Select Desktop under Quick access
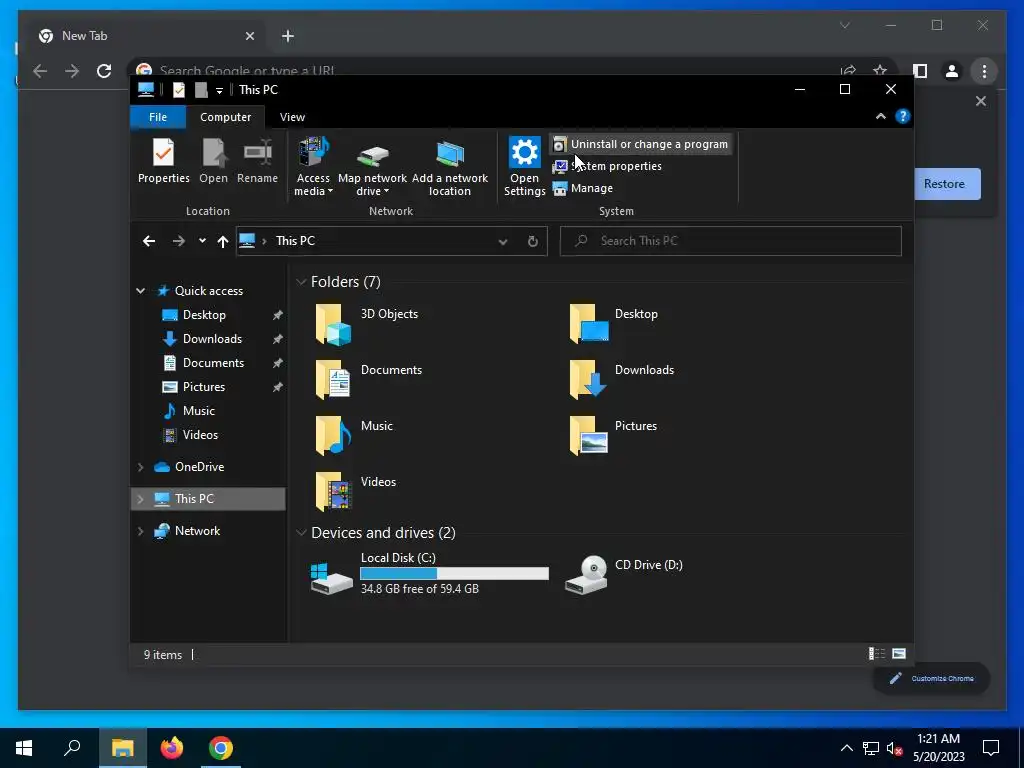The width and height of the screenshot is (1024, 768). [x=204, y=315]
